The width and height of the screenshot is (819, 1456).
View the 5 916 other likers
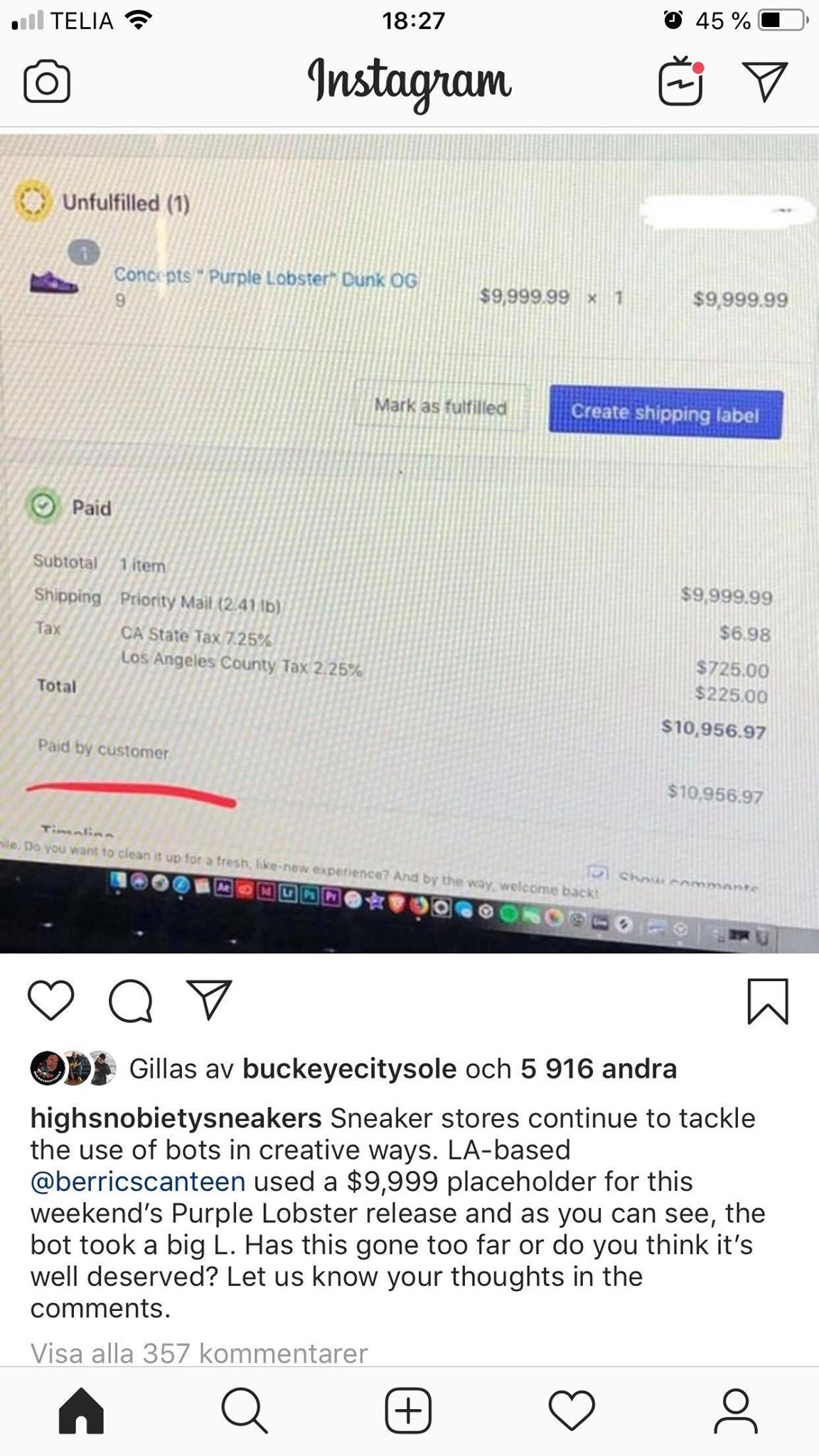[599, 1069]
